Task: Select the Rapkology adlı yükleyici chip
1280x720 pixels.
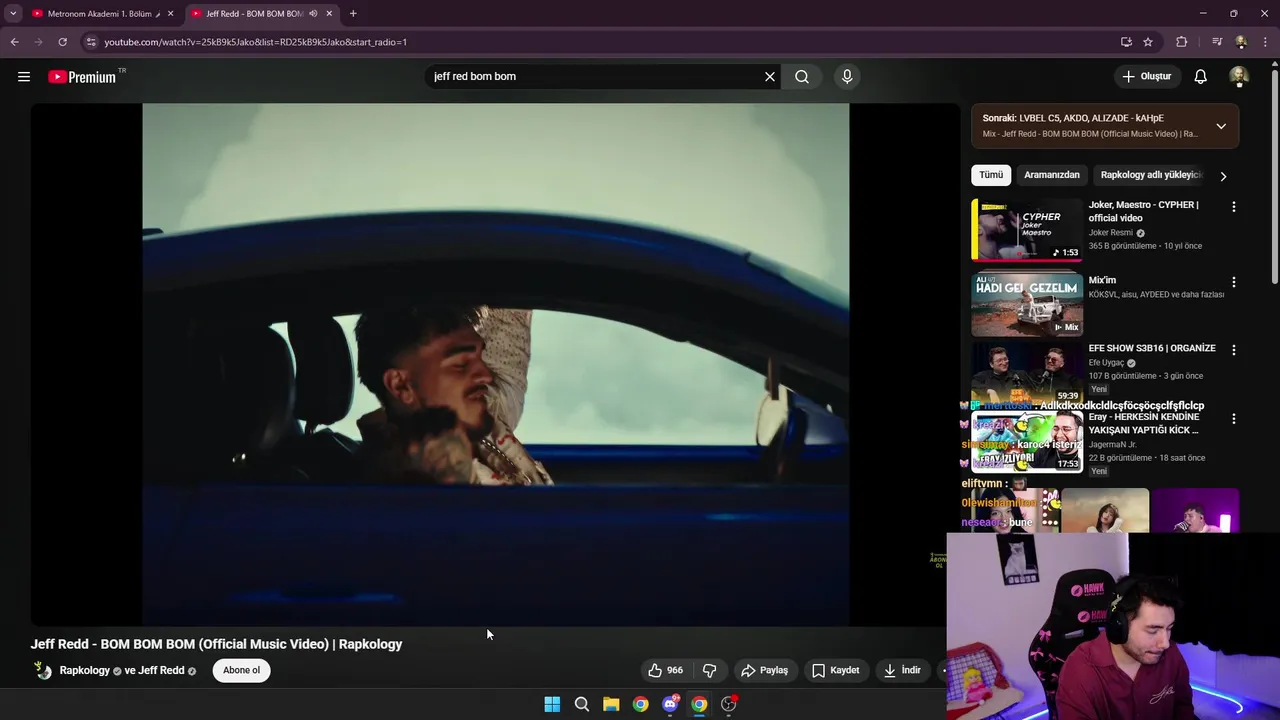Action: [x=1150, y=175]
